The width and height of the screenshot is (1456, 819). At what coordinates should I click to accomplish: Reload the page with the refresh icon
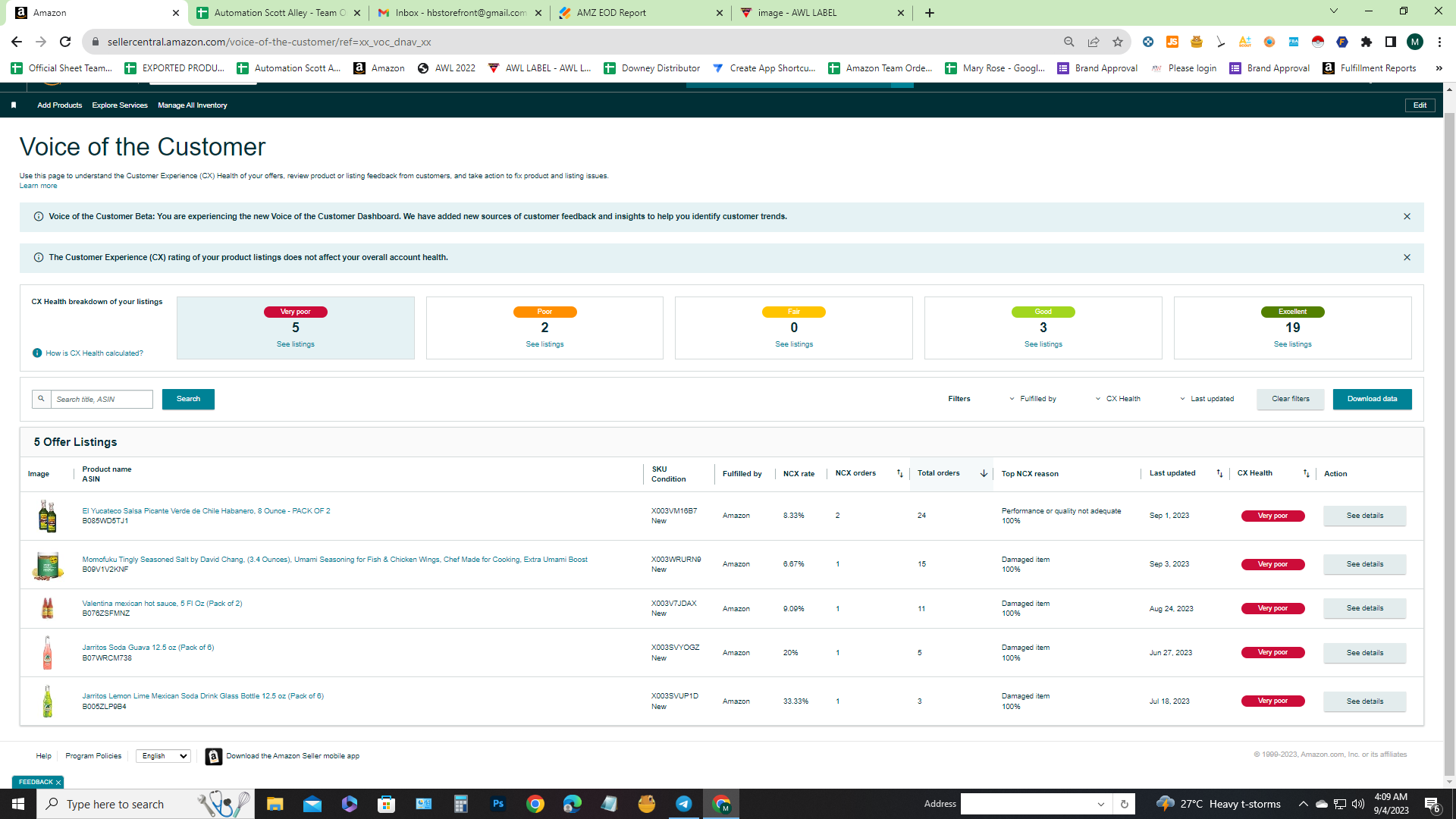tap(65, 42)
